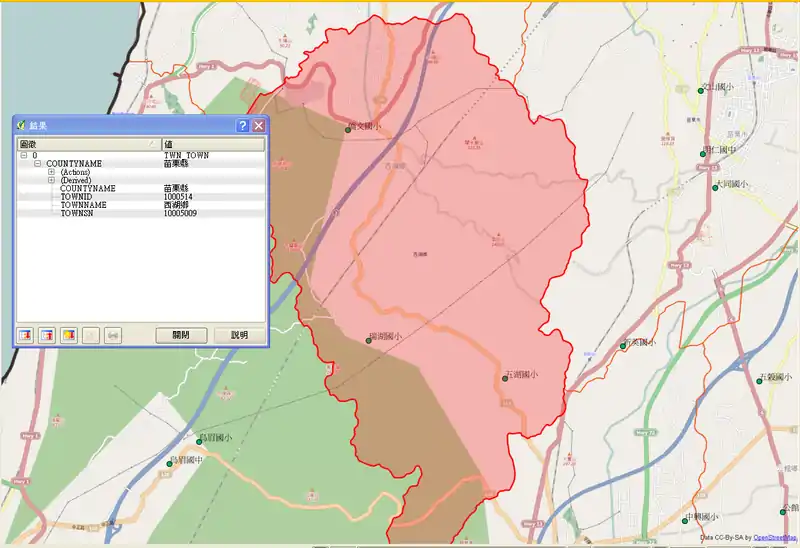Select the 瑞湖國小 school point on map
Image resolution: width=800 pixels, height=548 pixels.
369,341
